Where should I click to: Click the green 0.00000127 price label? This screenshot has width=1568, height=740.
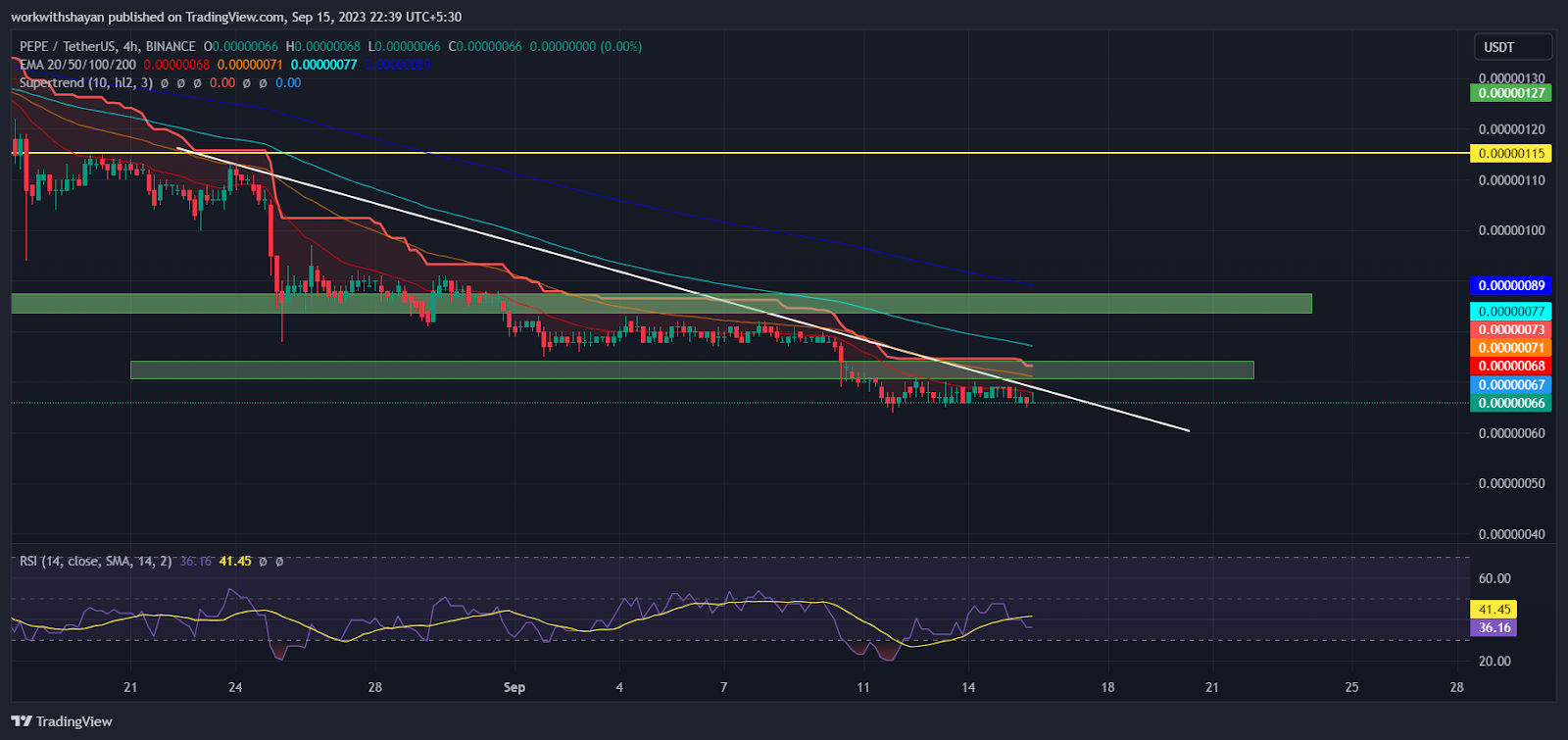pyautogui.click(x=1510, y=93)
